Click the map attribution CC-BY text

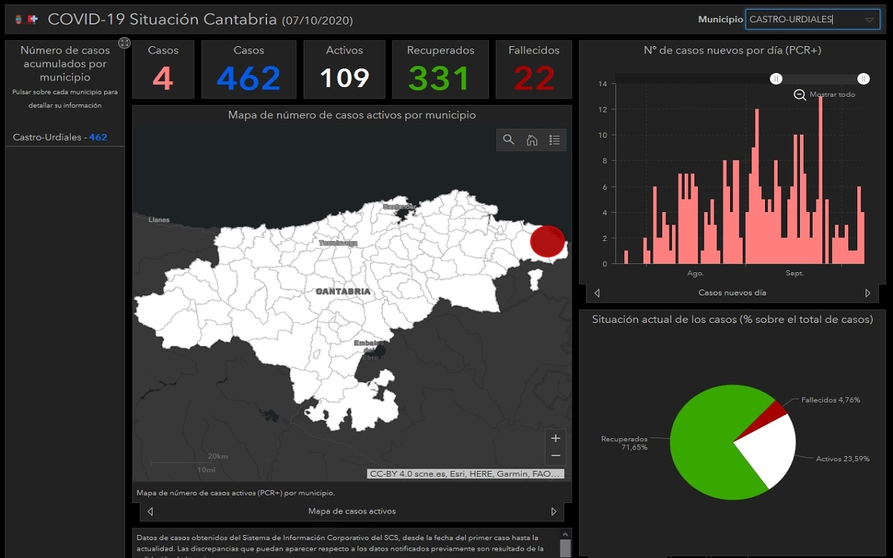[x=465, y=474]
